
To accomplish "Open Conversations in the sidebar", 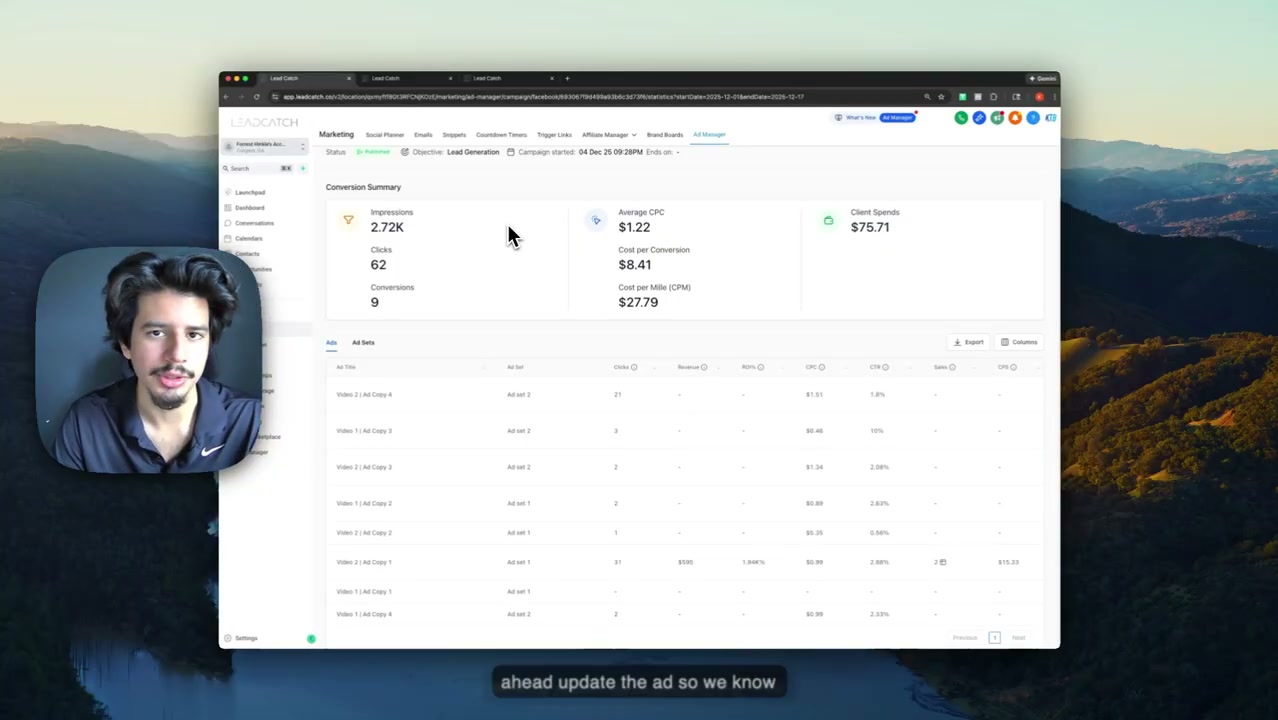I will pyautogui.click(x=249, y=223).
